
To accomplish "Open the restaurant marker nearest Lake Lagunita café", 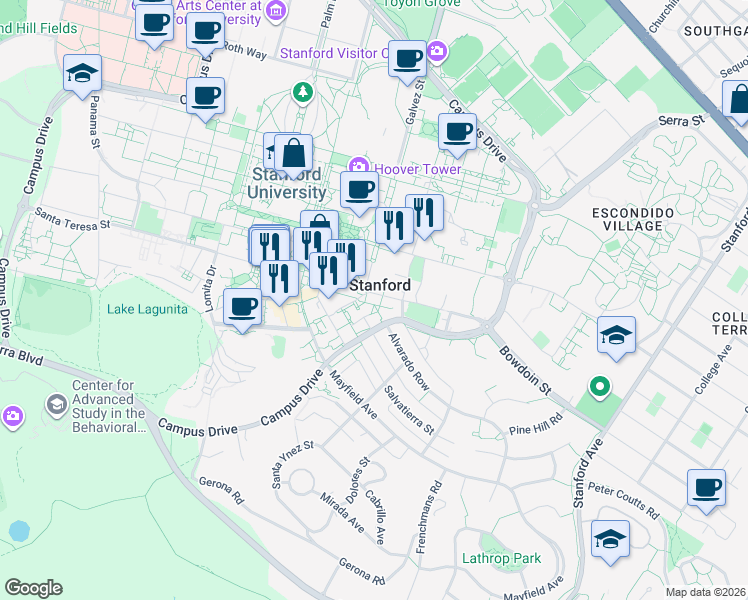I will tap(280, 279).
